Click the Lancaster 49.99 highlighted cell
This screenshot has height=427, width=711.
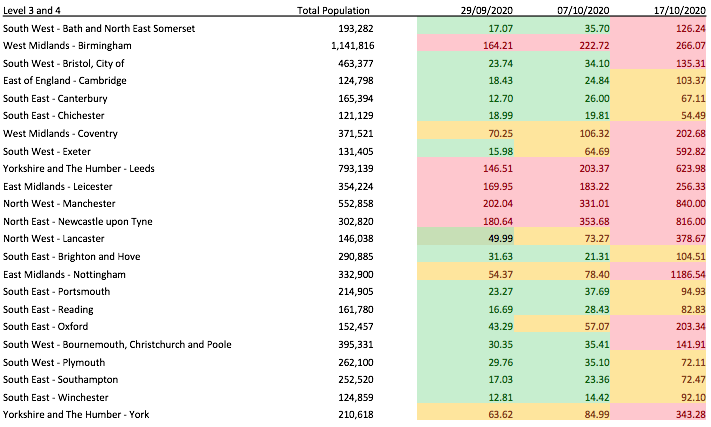point(465,238)
